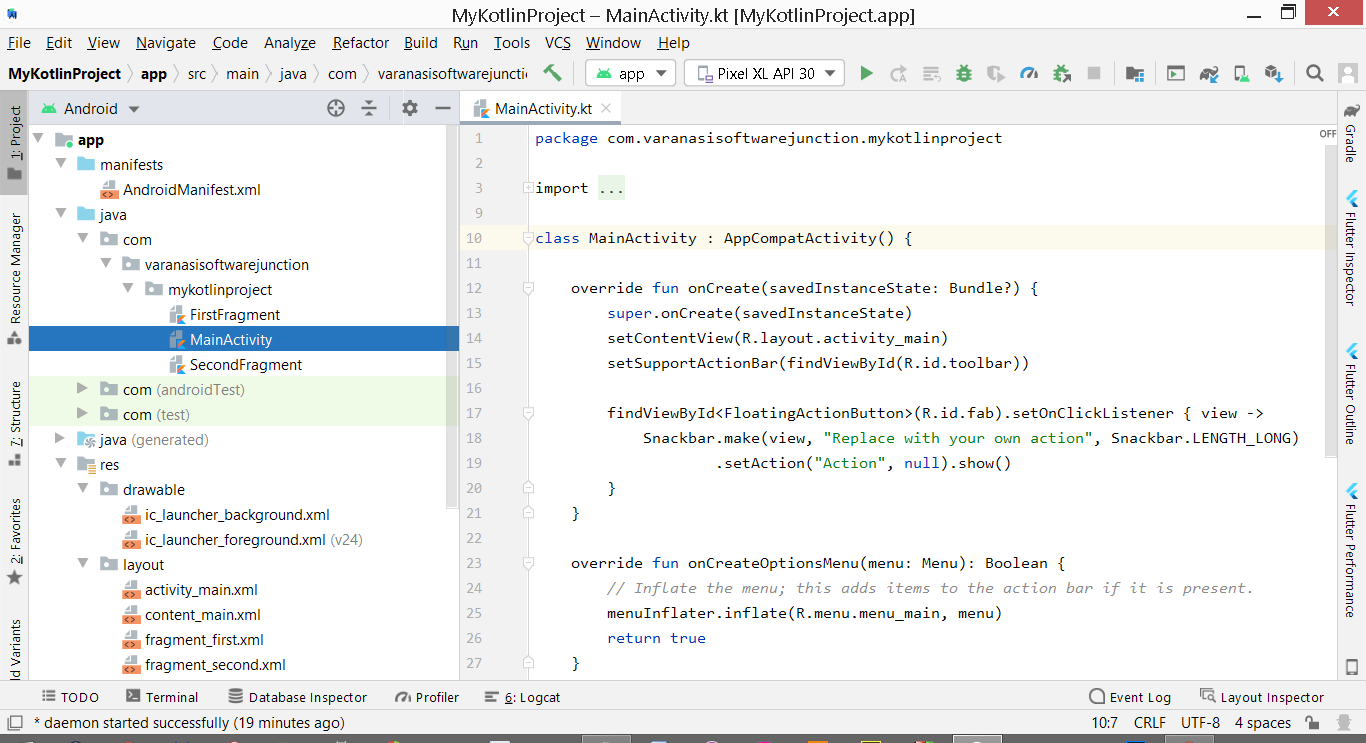Open the Gradle side panel

coord(1352,132)
